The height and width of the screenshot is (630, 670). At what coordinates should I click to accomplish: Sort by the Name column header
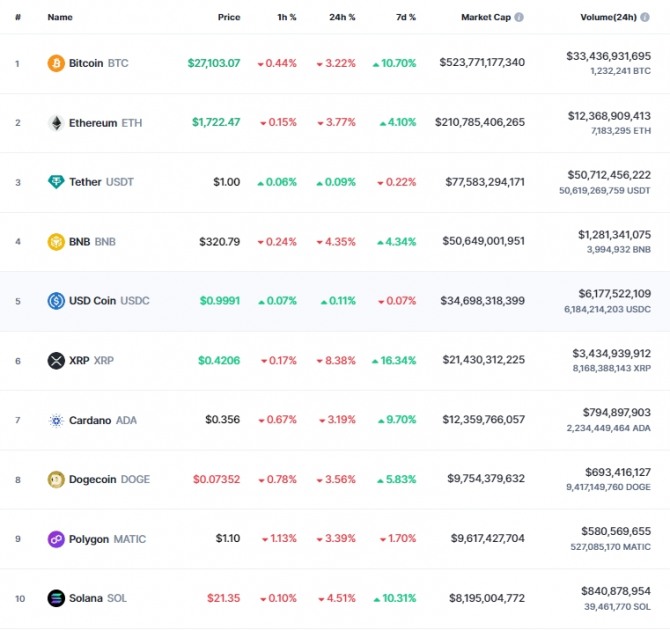coord(60,18)
